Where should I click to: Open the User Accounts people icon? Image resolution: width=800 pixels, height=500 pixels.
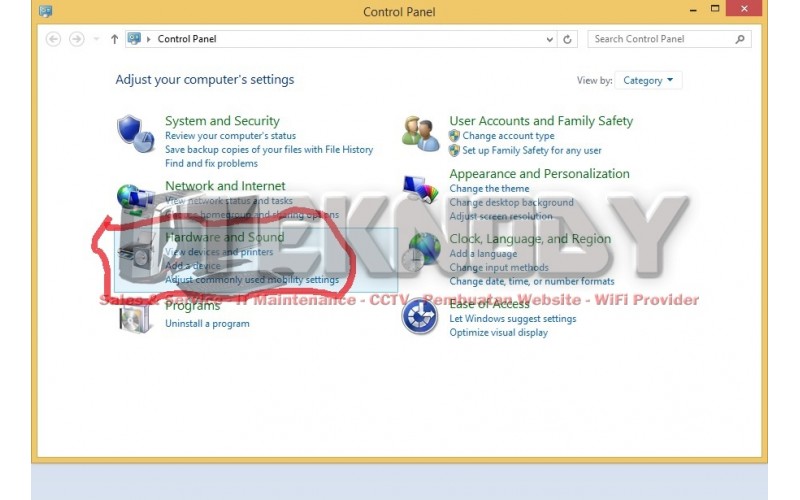tap(420, 134)
